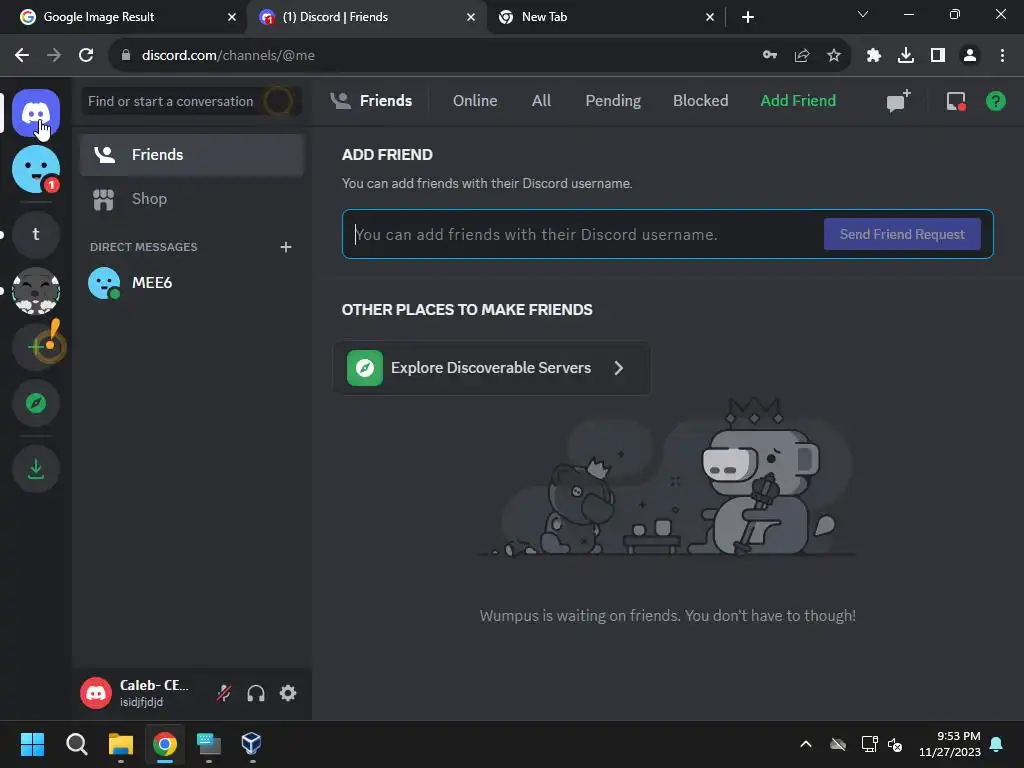Open Windows Start menu
This screenshot has height=768, width=1024.
[x=32, y=744]
